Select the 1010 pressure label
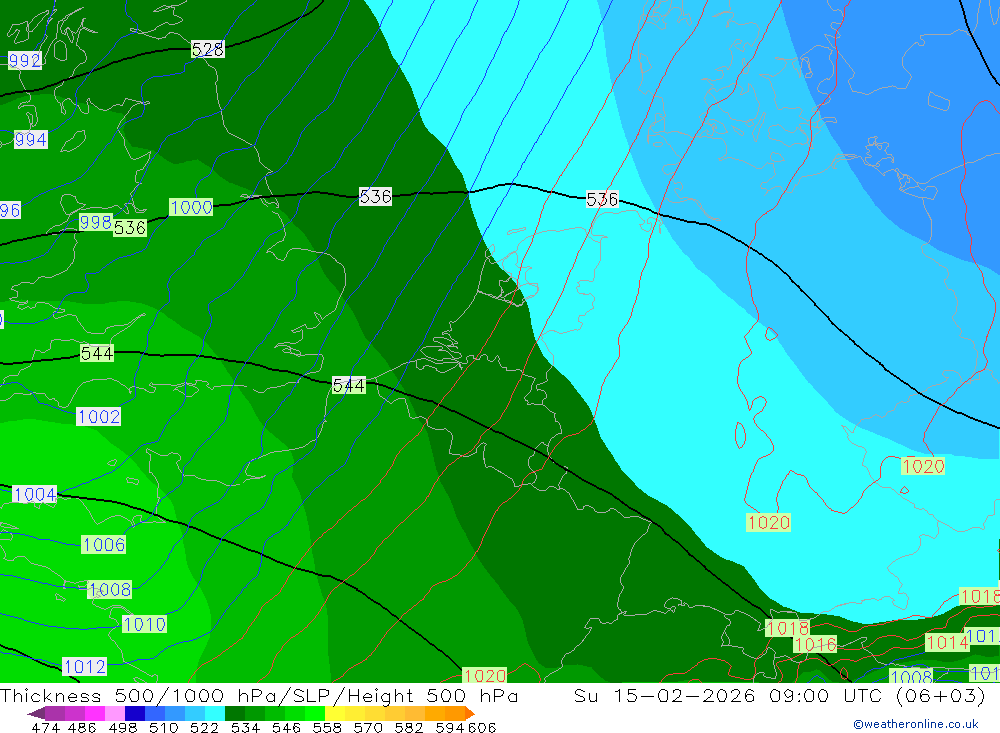 (144, 624)
